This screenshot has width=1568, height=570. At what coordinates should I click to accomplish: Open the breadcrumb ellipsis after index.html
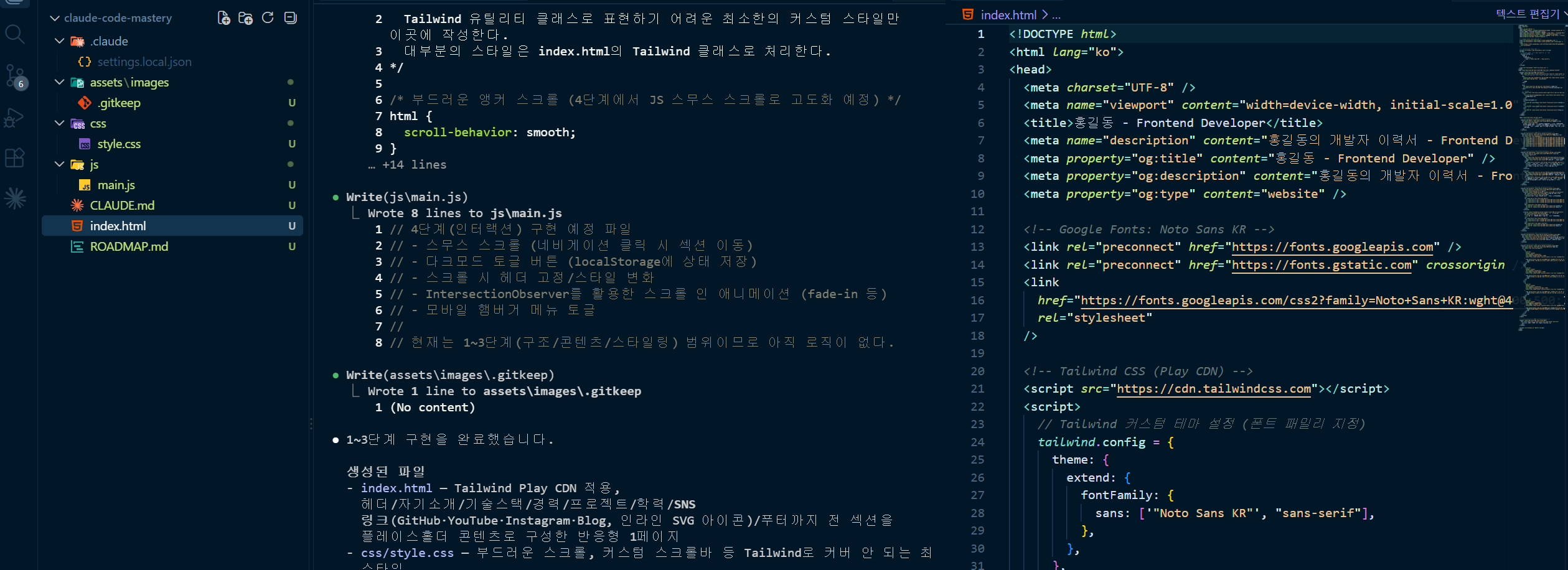coord(1056,16)
